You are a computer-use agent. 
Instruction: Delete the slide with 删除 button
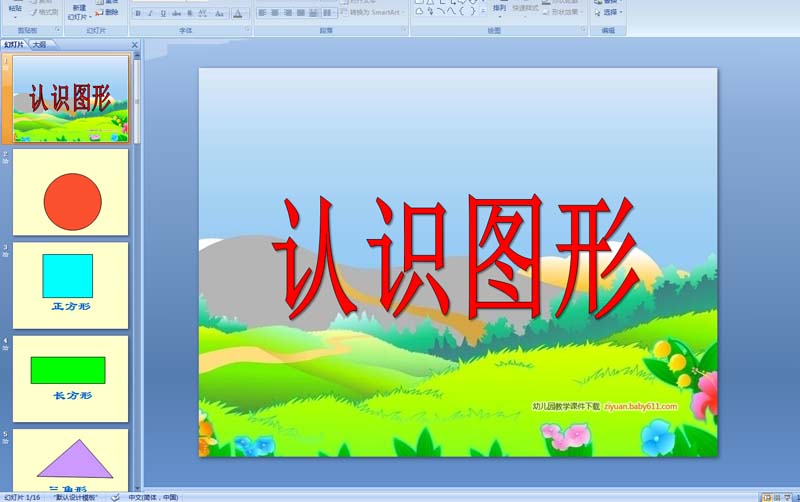point(107,12)
